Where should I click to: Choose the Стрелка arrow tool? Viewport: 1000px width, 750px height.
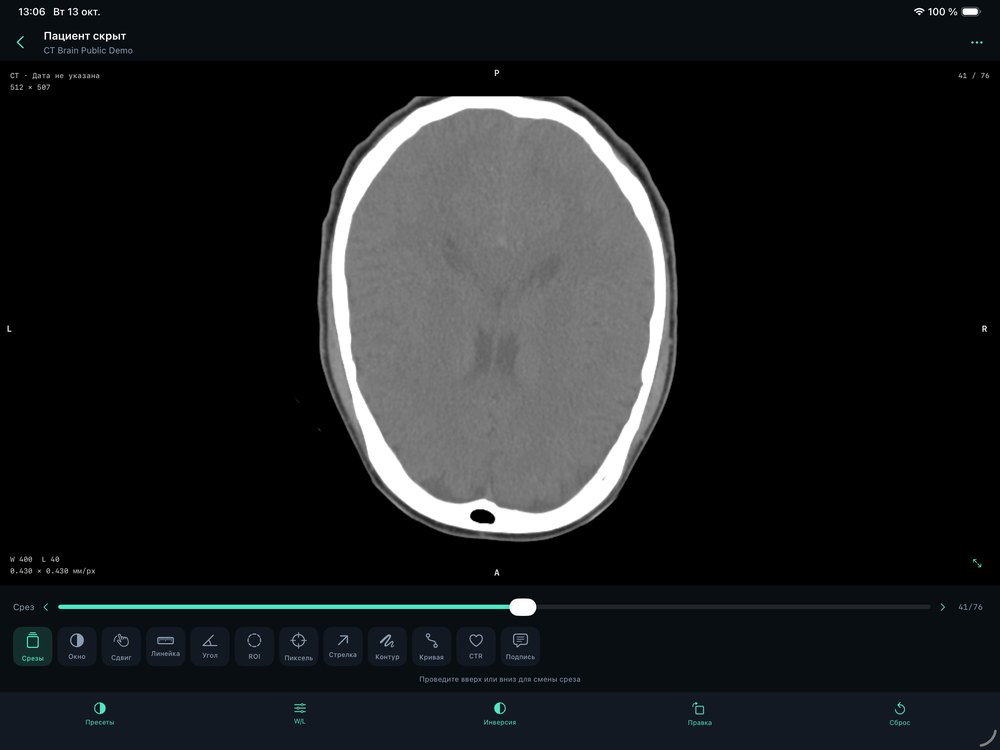pyautogui.click(x=342, y=646)
